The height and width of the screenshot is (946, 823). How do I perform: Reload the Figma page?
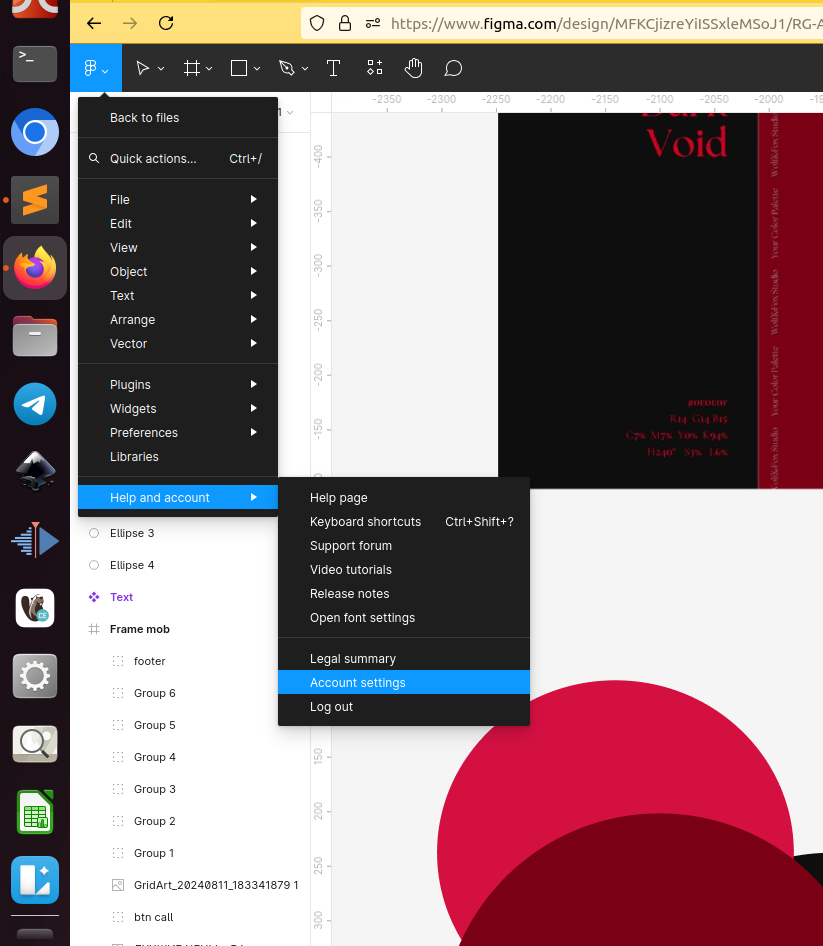166,24
